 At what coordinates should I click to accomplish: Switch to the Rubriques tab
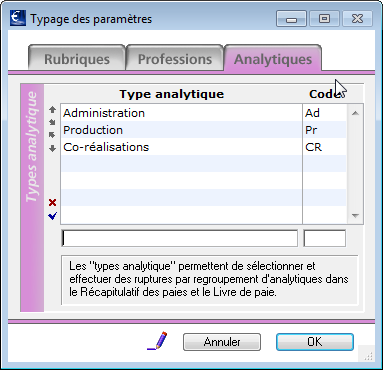tap(77, 59)
